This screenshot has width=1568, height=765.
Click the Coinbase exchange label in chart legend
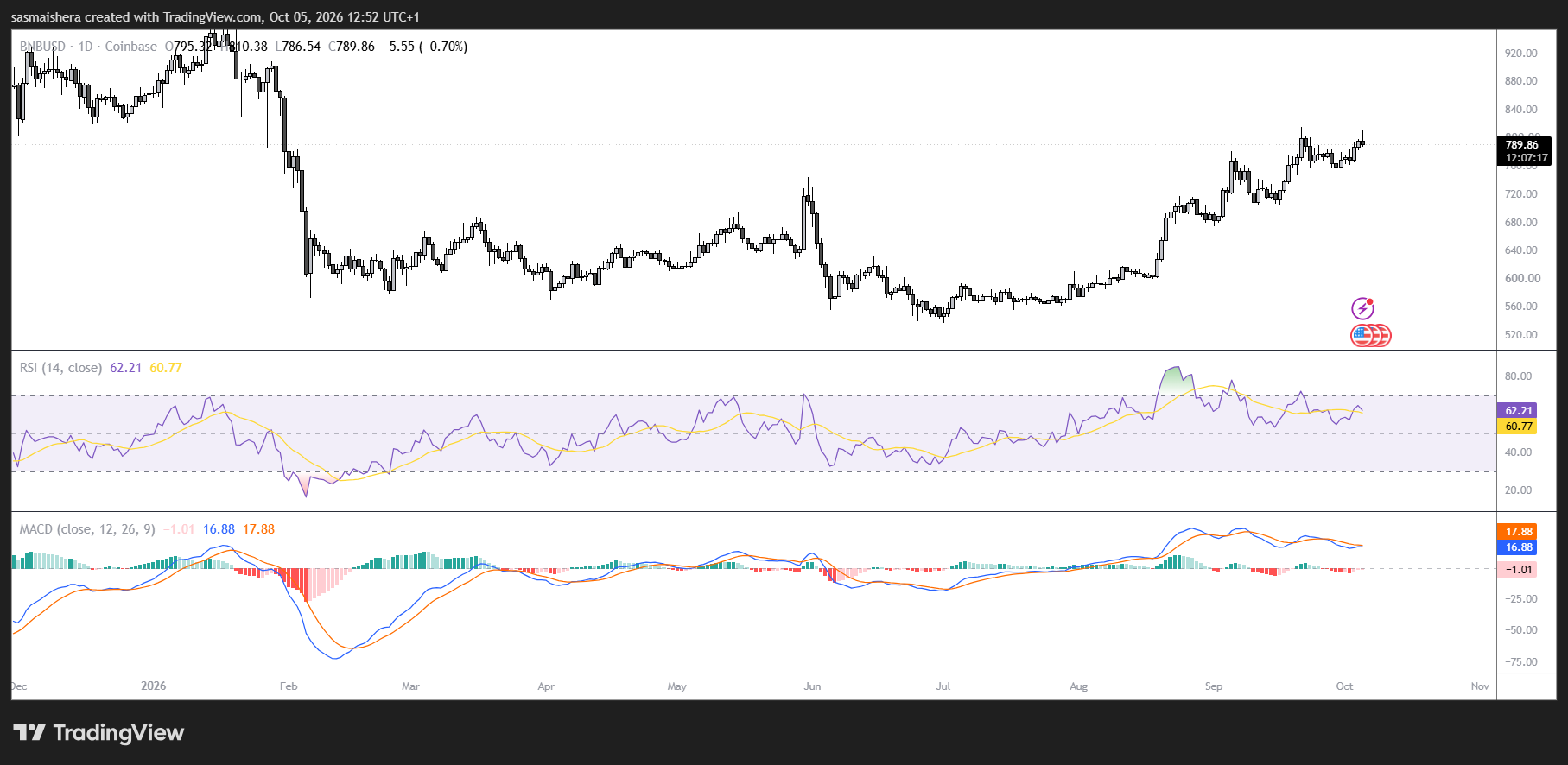[x=131, y=47]
